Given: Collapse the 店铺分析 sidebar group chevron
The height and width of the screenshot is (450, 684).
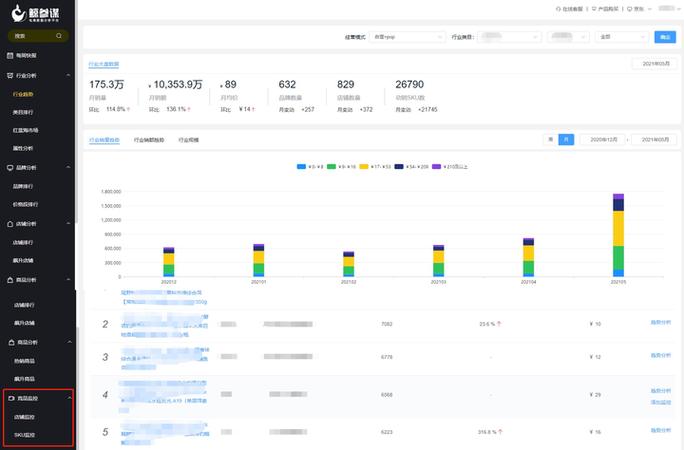Looking at the screenshot, I should click(68, 224).
